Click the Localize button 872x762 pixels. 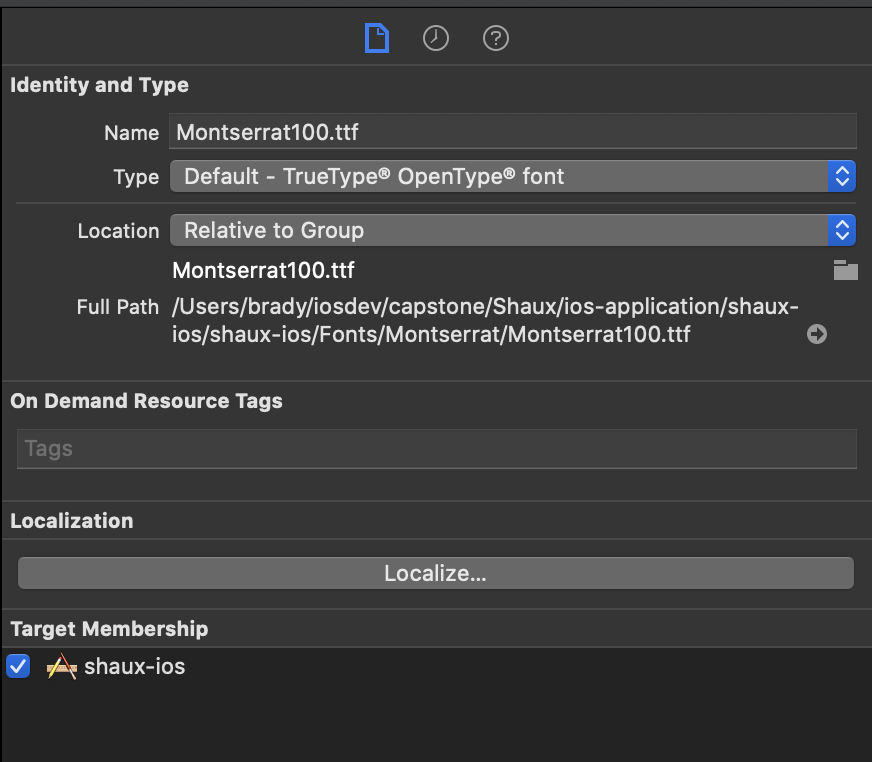click(x=436, y=572)
